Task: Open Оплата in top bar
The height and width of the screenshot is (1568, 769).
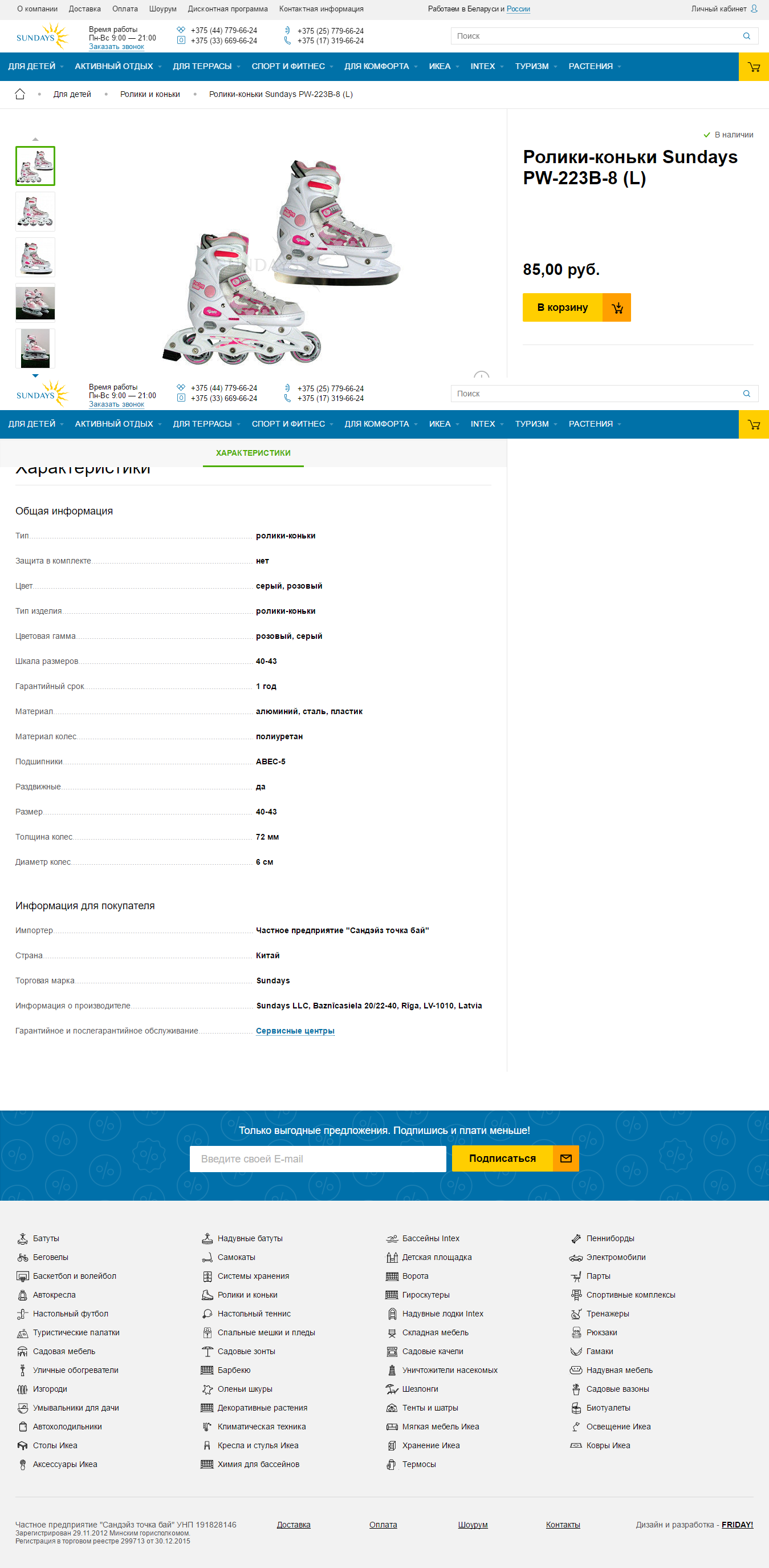Action: (x=125, y=9)
